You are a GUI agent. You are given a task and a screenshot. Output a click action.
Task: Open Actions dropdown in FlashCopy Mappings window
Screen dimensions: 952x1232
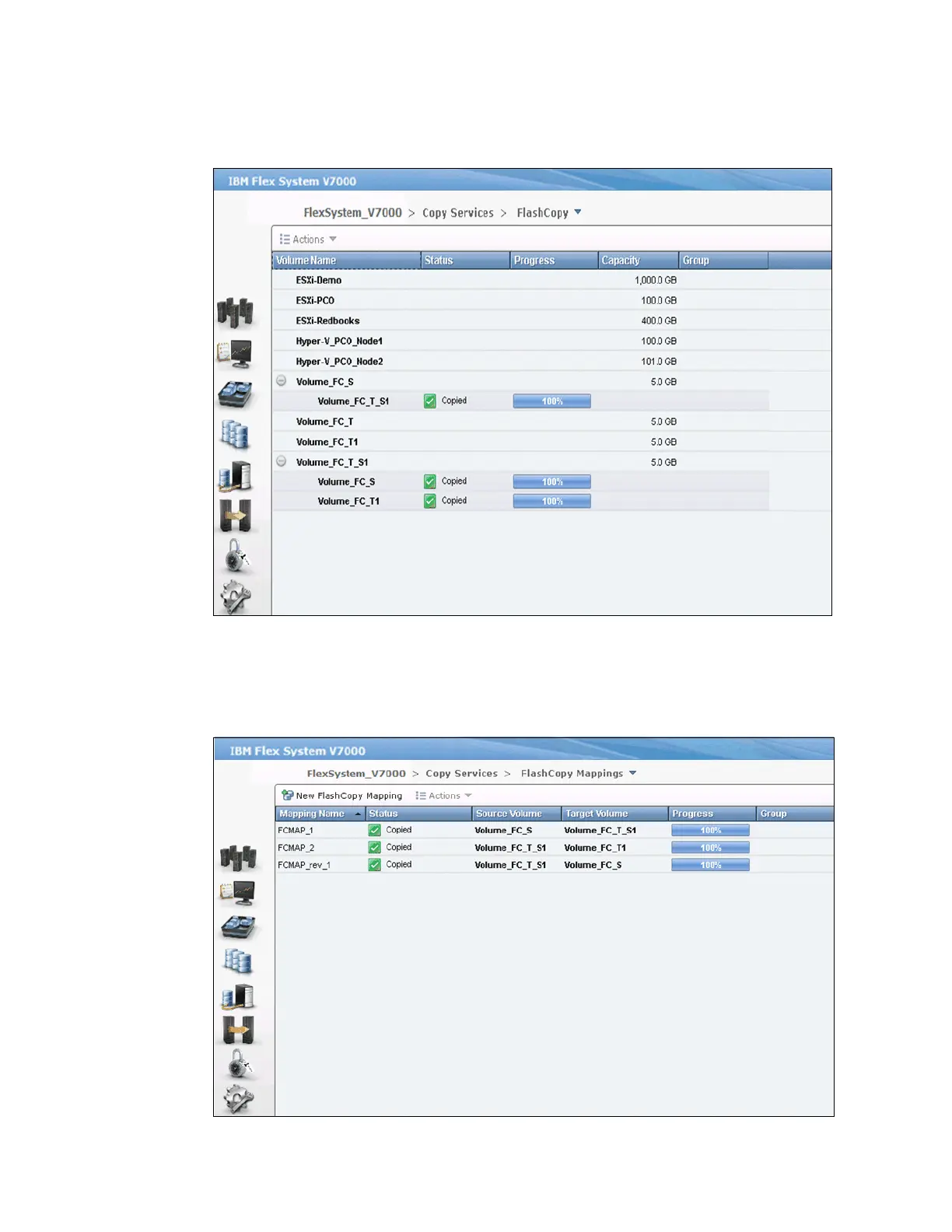(443, 796)
